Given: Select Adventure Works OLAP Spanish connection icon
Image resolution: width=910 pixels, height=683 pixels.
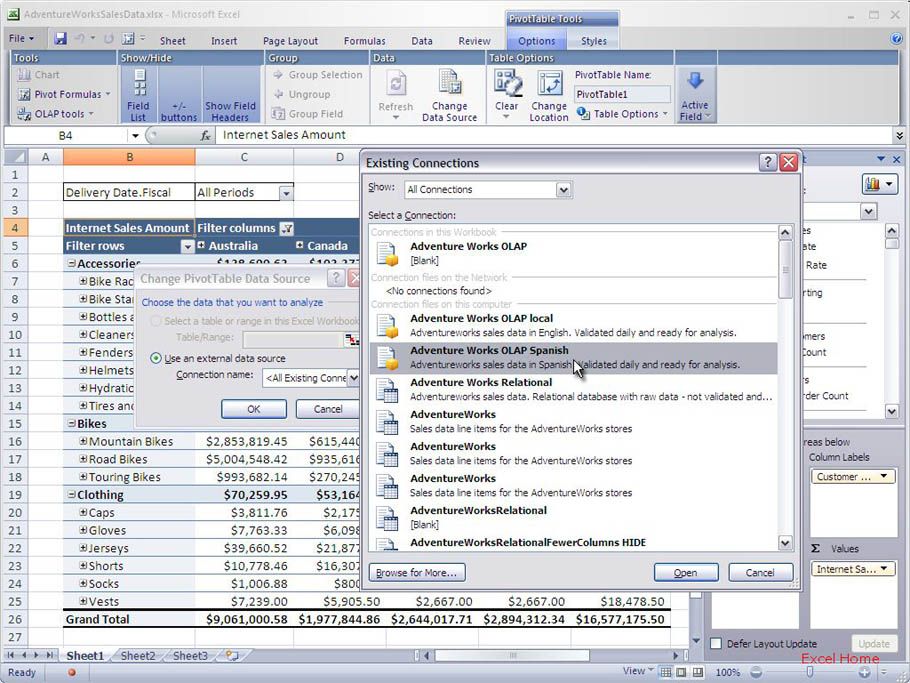Looking at the screenshot, I should (x=387, y=357).
